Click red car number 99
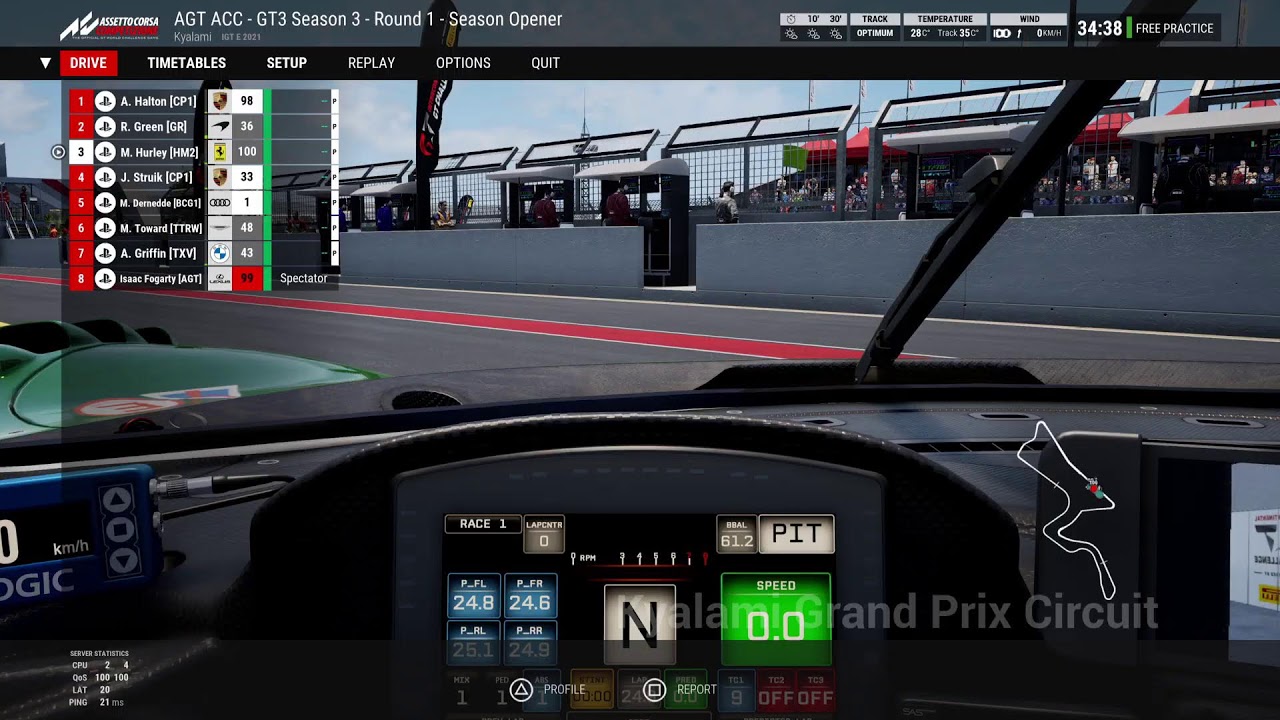 tap(247, 279)
